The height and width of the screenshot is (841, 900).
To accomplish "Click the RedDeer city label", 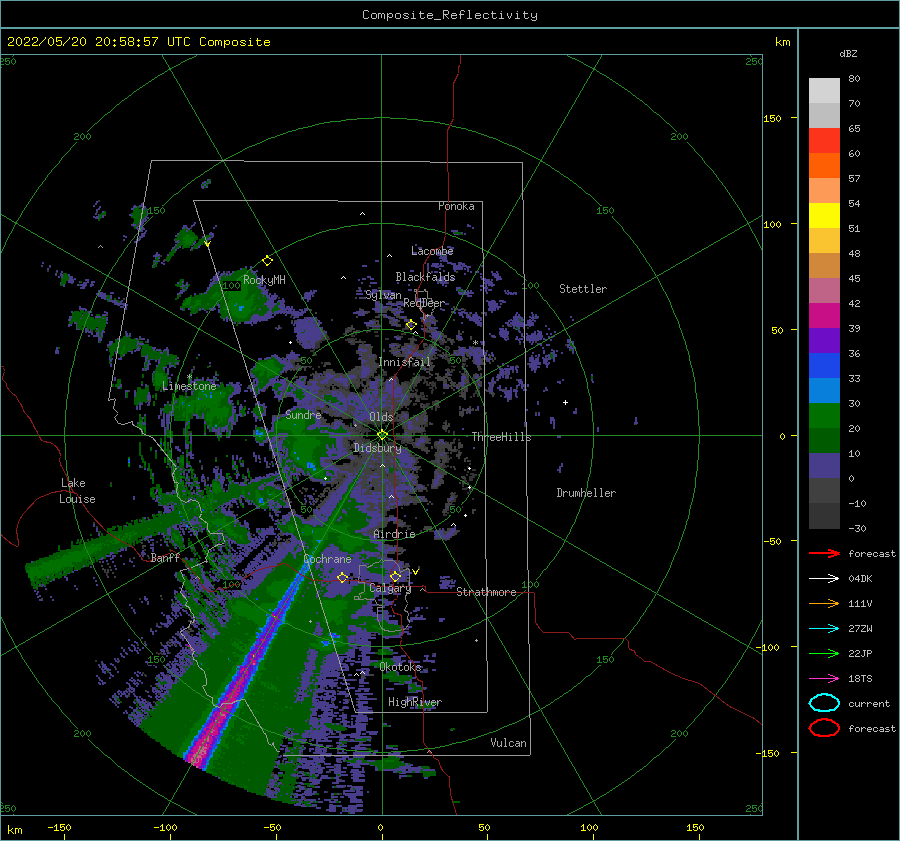I will [x=424, y=303].
